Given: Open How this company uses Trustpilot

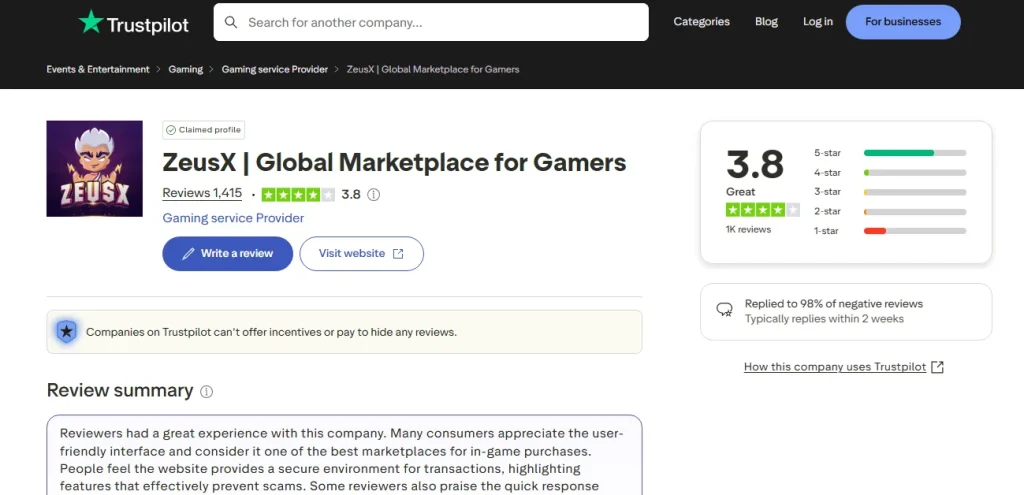Looking at the screenshot, I should [835, 367].
